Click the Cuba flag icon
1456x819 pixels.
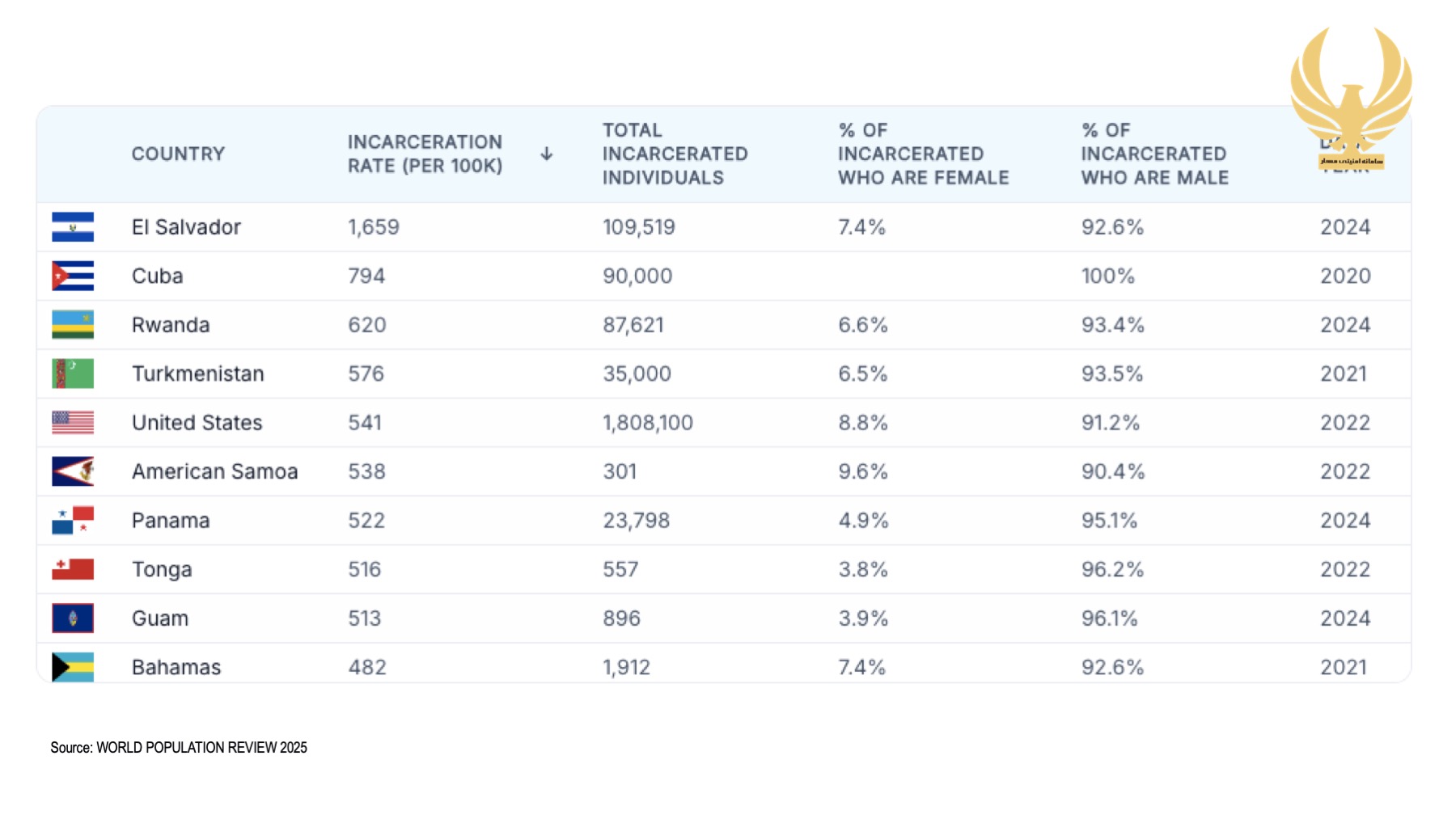click(x=73, y=276)
